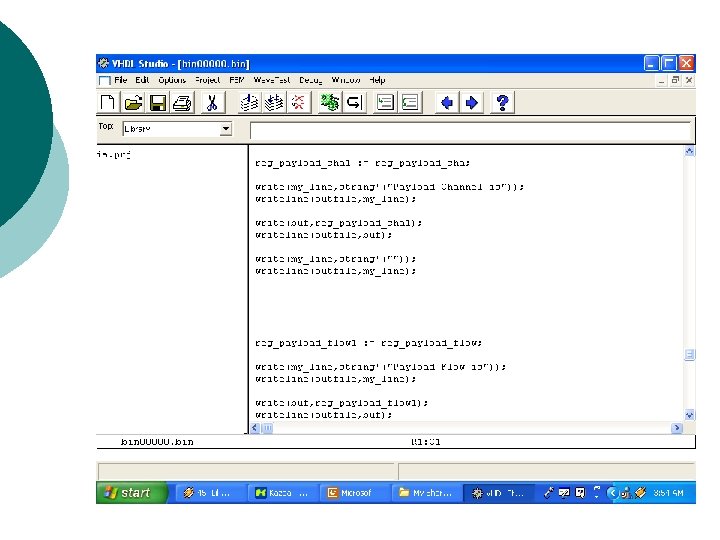Click the second stacked-pages compile-all icon
Viewport: 720px width, 540px height.
coord(274,102)
